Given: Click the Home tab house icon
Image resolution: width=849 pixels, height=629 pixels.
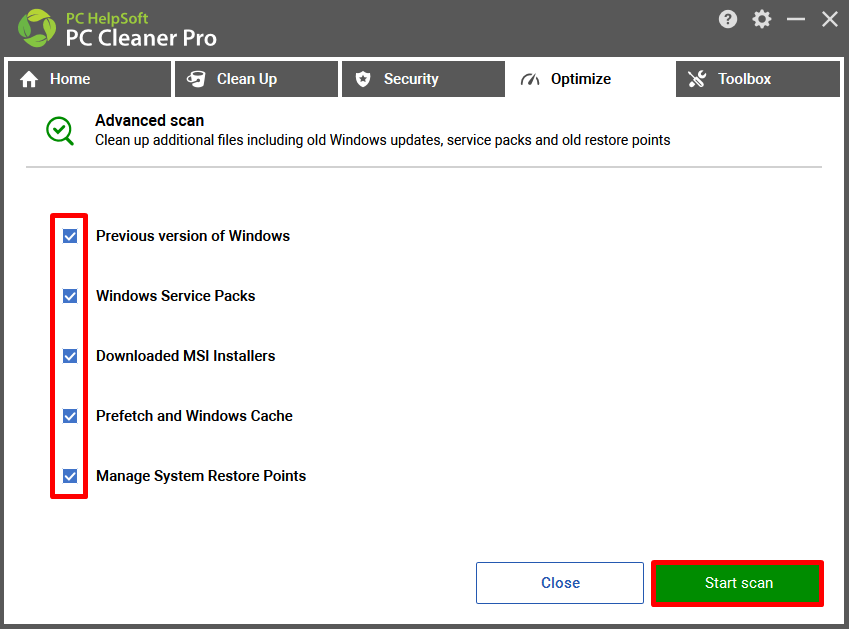Looking at the screenshot, I should pyautogui.click(x=29, y=80).
